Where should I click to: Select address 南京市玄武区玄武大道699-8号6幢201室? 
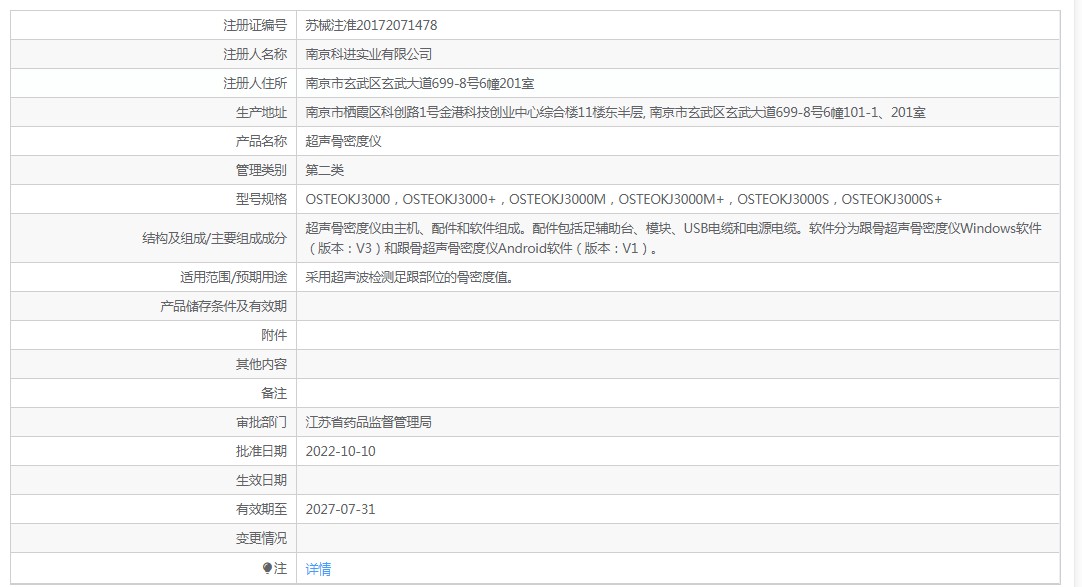coord(420,83)
